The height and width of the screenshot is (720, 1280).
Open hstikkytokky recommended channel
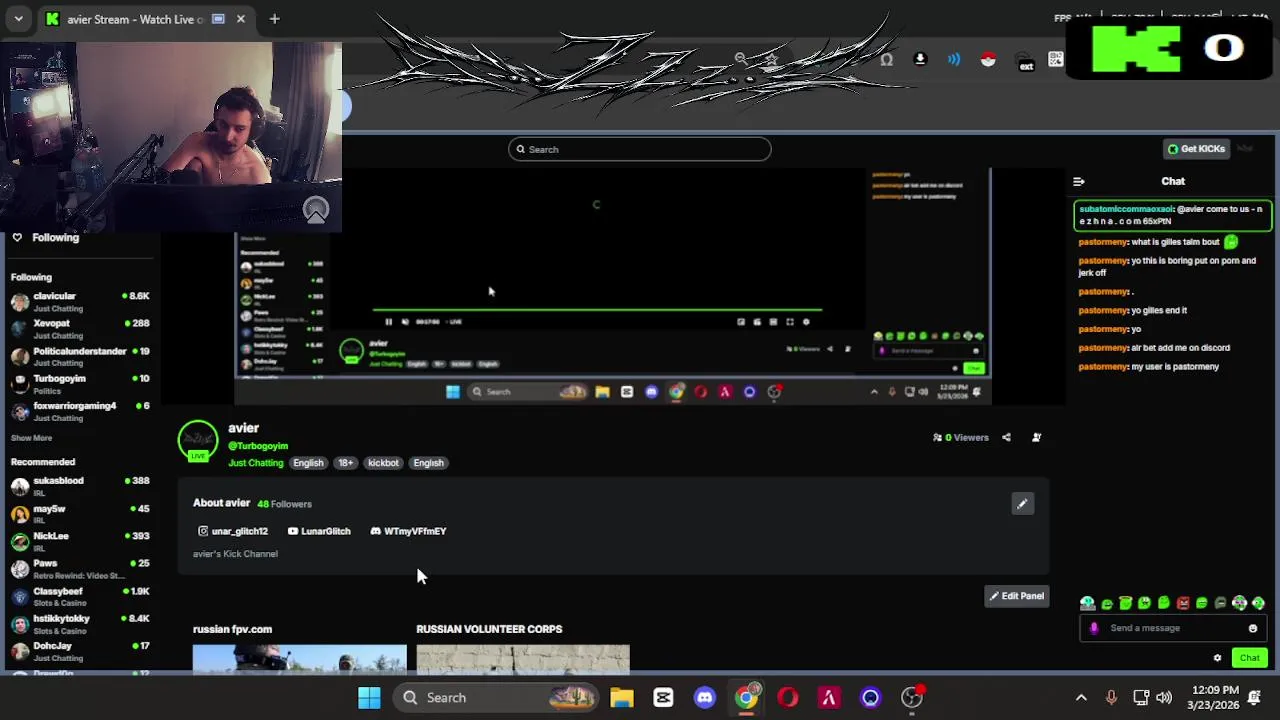[80, 624]
